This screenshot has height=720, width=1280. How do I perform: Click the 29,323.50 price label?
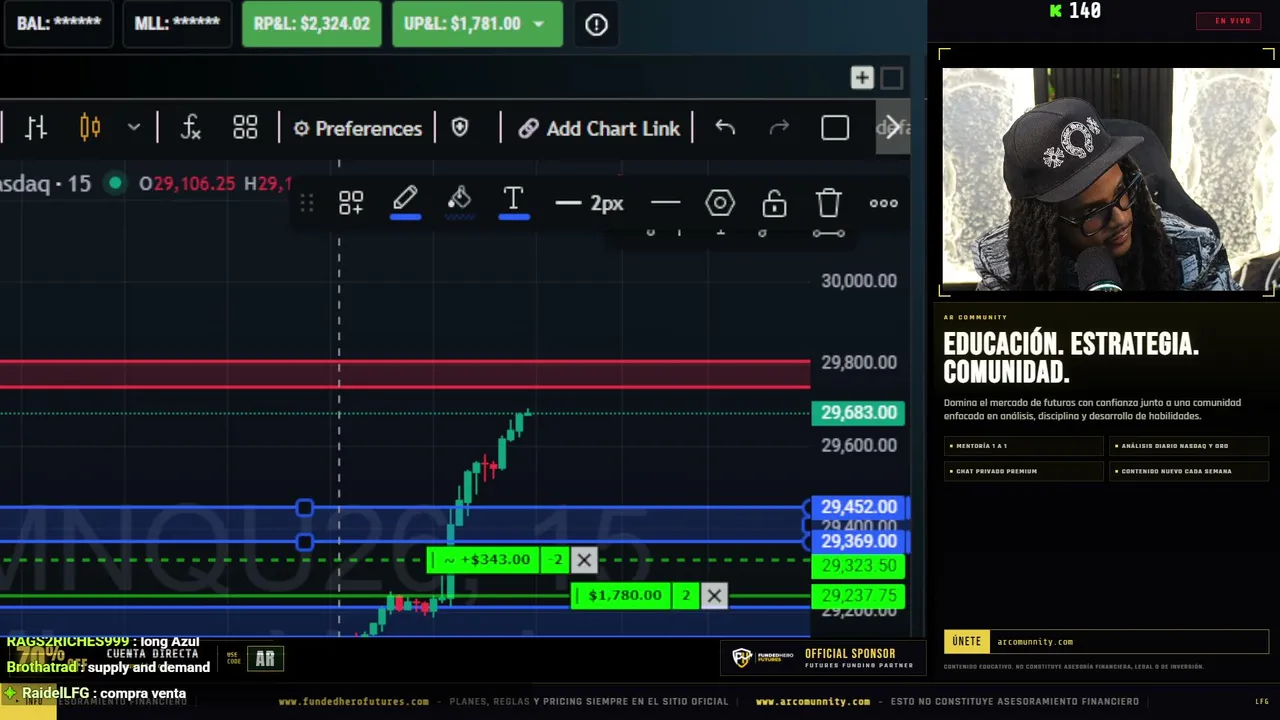click(x=858, y=566)
